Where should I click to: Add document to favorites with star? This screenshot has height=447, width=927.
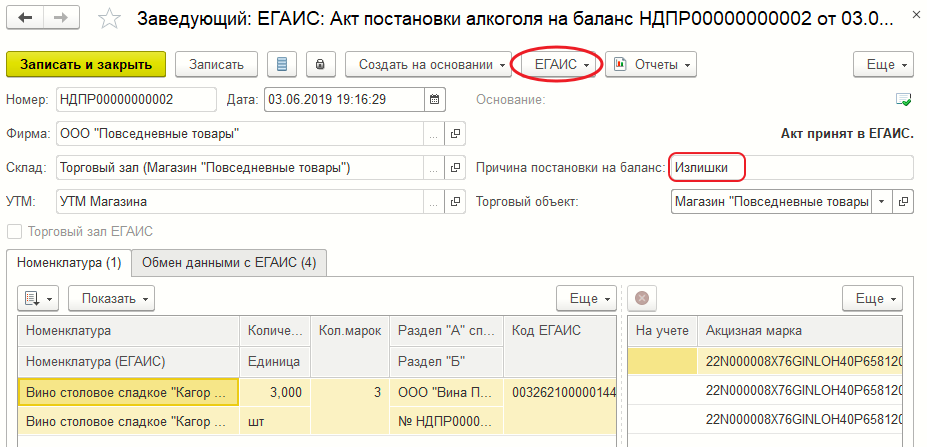coord(113,19)
